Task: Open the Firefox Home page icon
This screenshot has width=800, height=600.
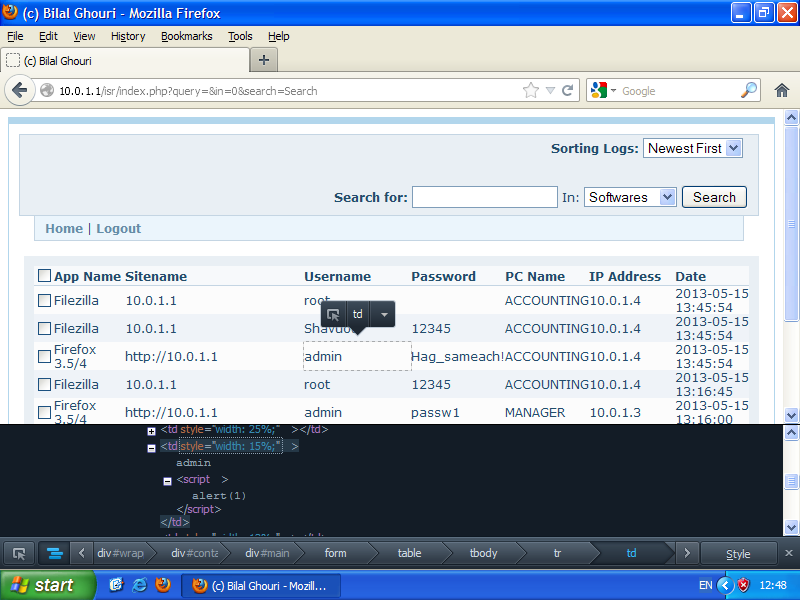Action: [x=782, y=91]
